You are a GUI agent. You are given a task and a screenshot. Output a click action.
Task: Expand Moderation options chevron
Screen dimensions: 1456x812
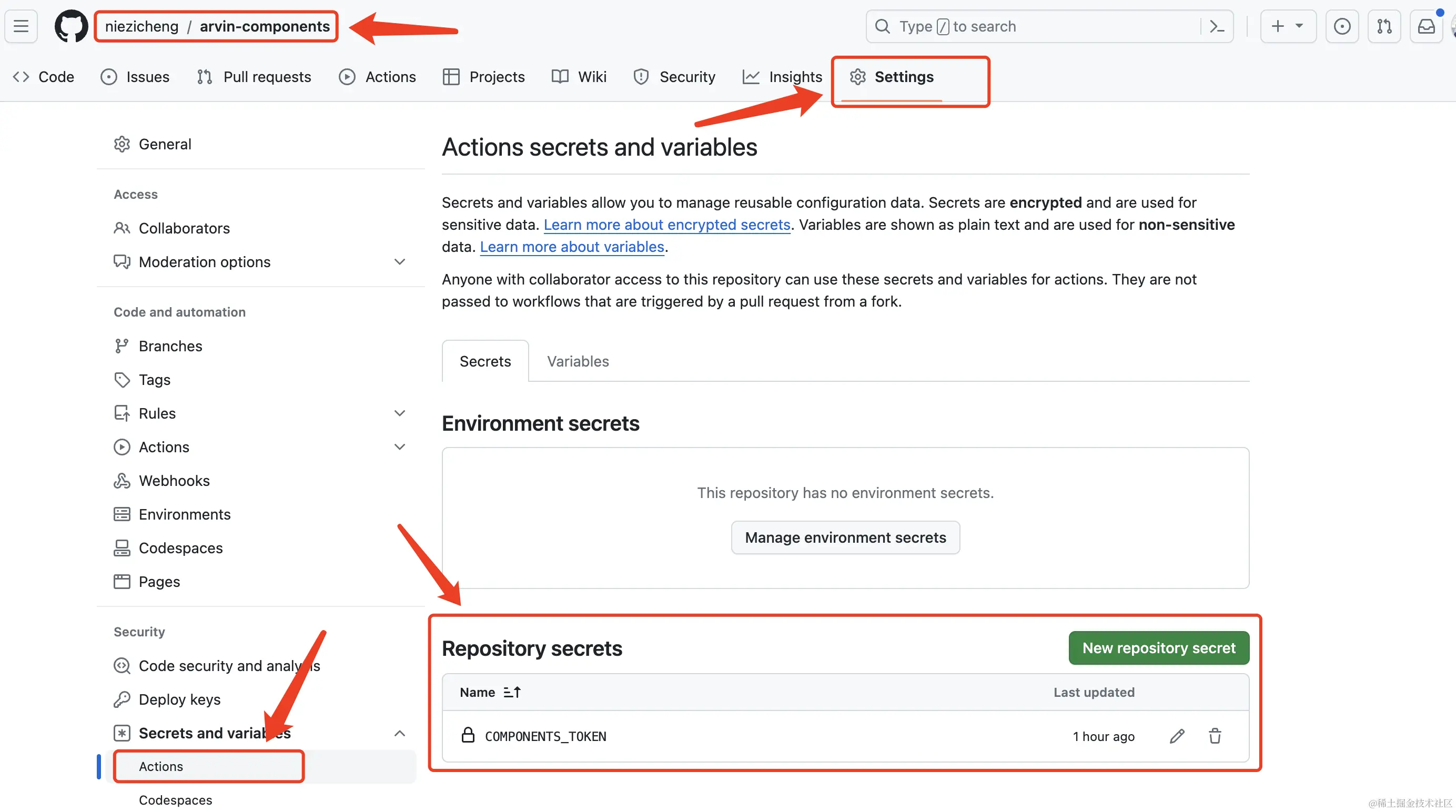pyautogui.click(x=400, y=261)
